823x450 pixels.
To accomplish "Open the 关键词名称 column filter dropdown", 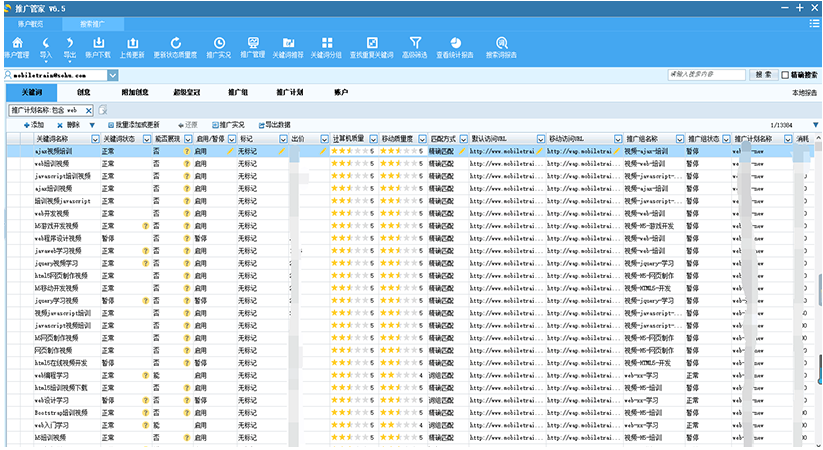I will click(95, 138).
